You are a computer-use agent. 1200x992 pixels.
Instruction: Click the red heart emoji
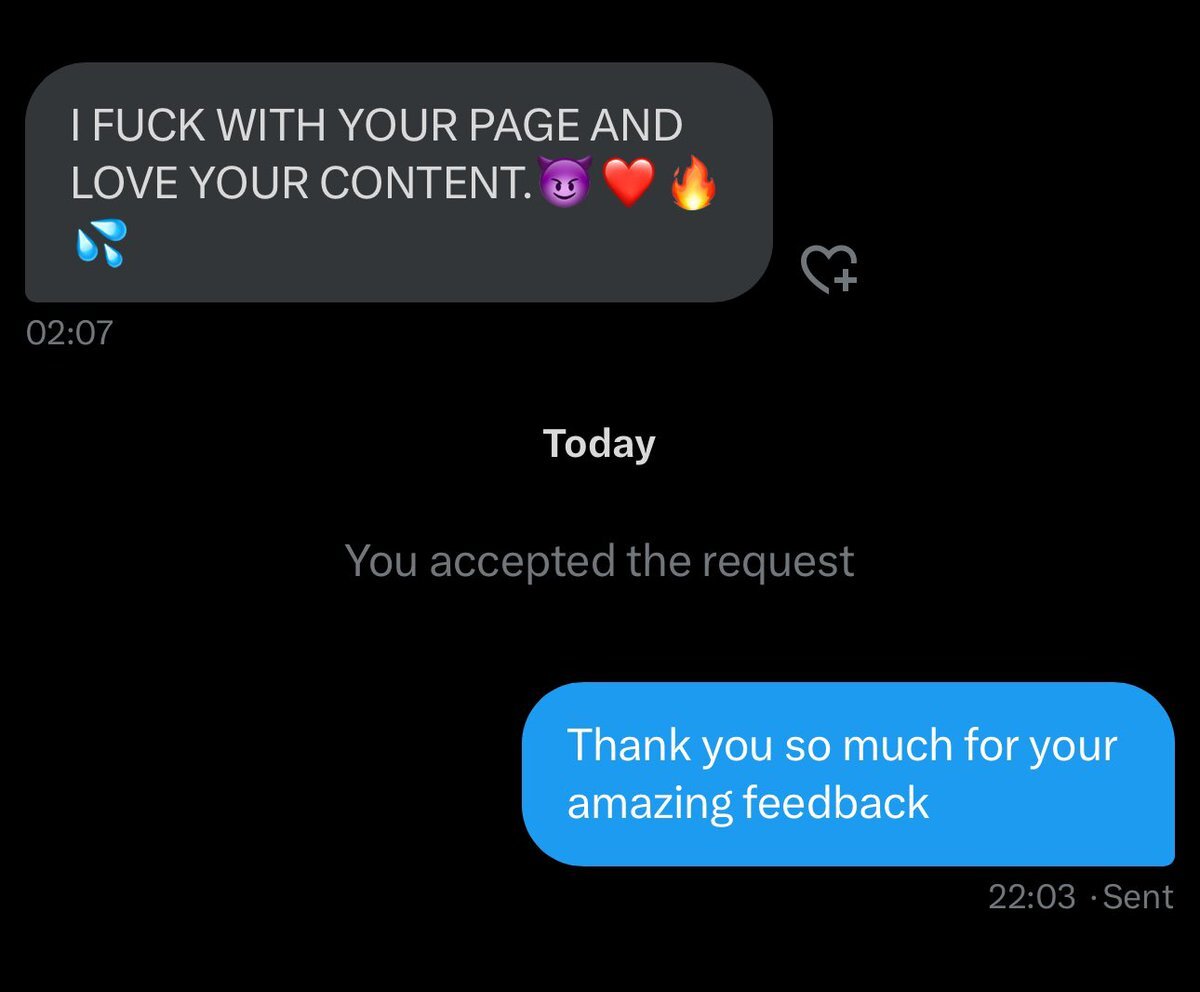629,184
